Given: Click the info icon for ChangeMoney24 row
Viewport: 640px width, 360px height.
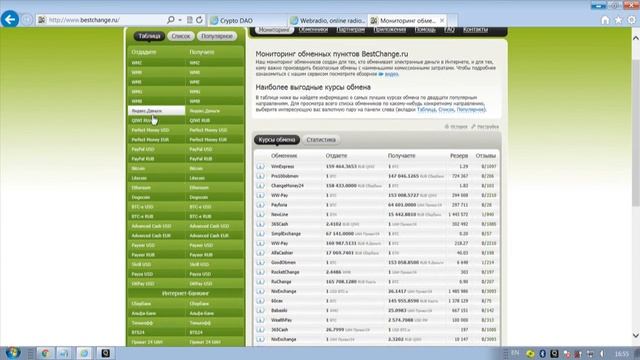Looking at the screenshot, I should (260, 186).
